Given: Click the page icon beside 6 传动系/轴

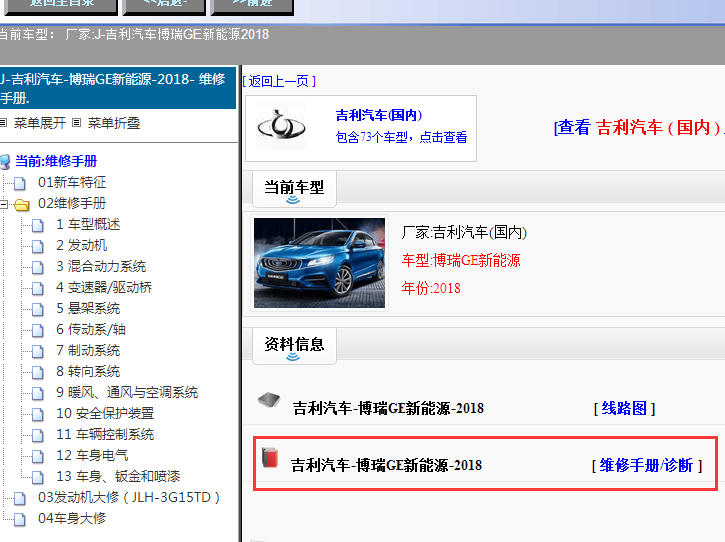Looking at the screenshot, I should point(37,330).
